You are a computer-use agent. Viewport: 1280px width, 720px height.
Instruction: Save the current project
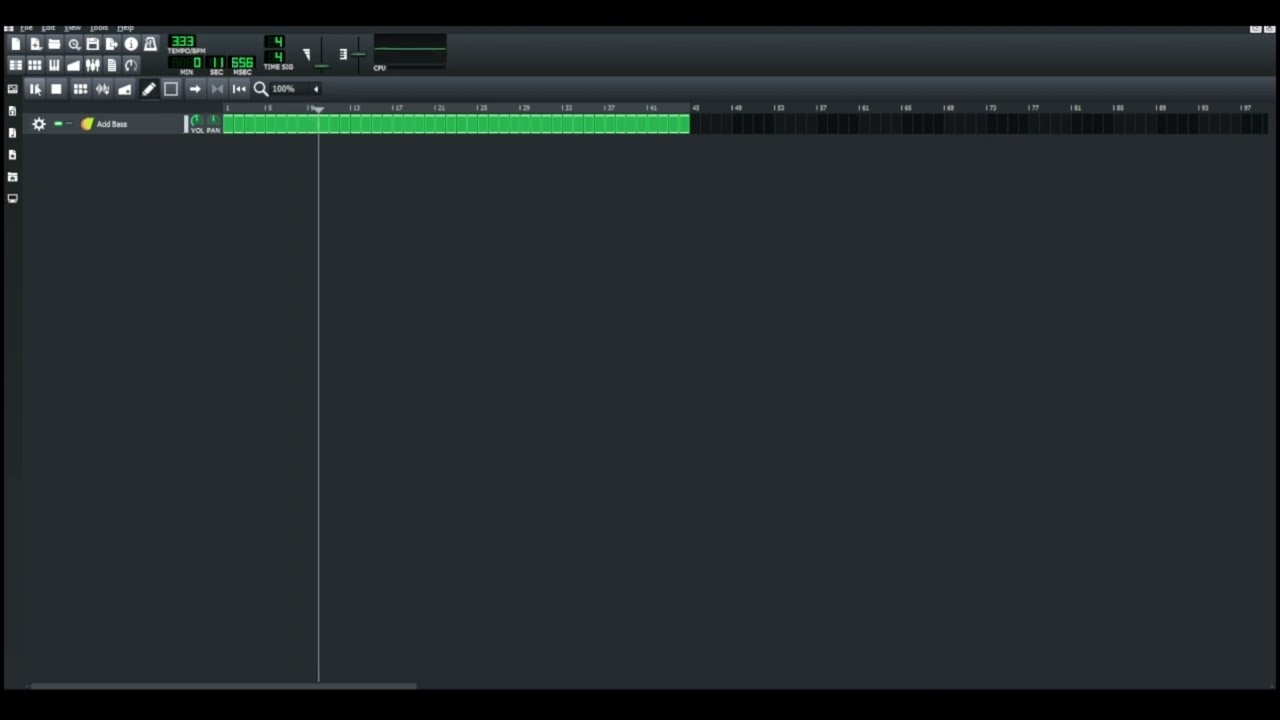coord(92,44)
